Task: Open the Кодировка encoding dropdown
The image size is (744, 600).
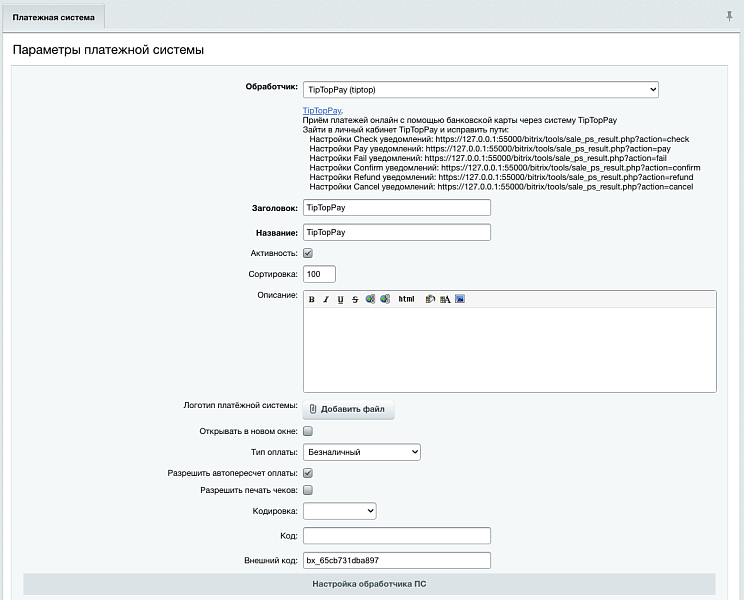Action: [339, 511]
